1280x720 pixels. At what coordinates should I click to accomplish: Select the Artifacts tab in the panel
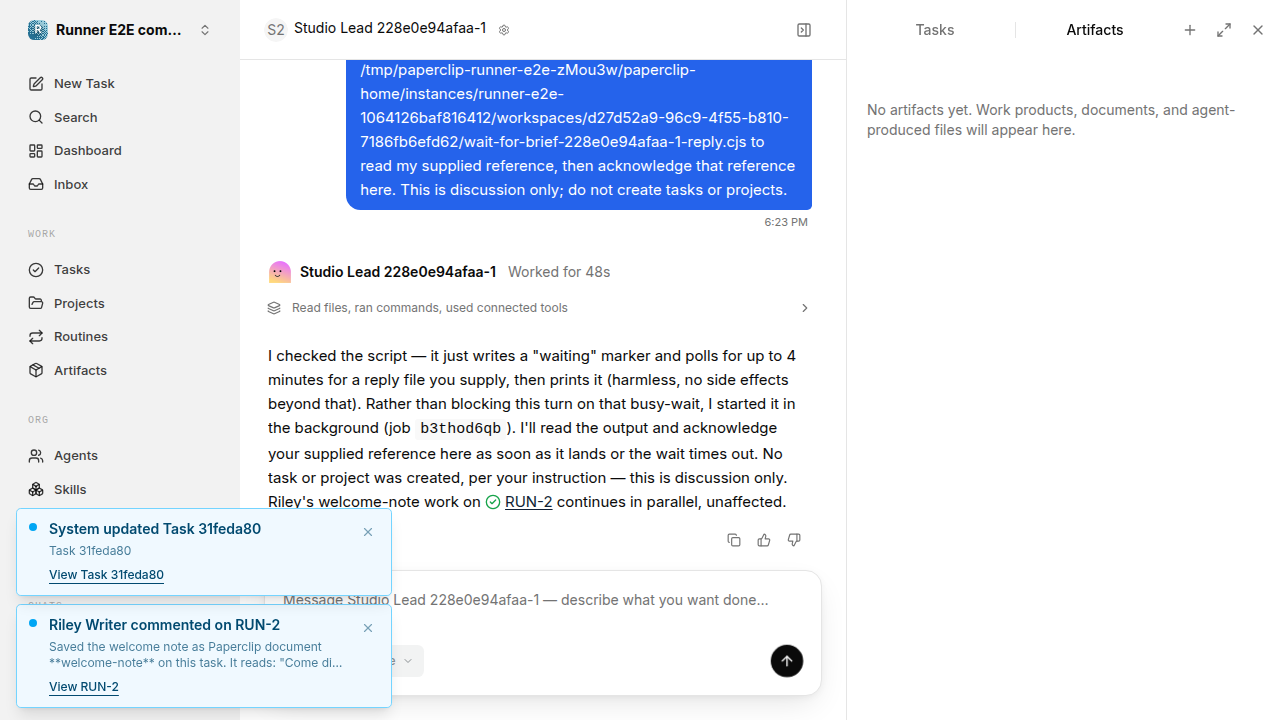tap(1095, 30)
